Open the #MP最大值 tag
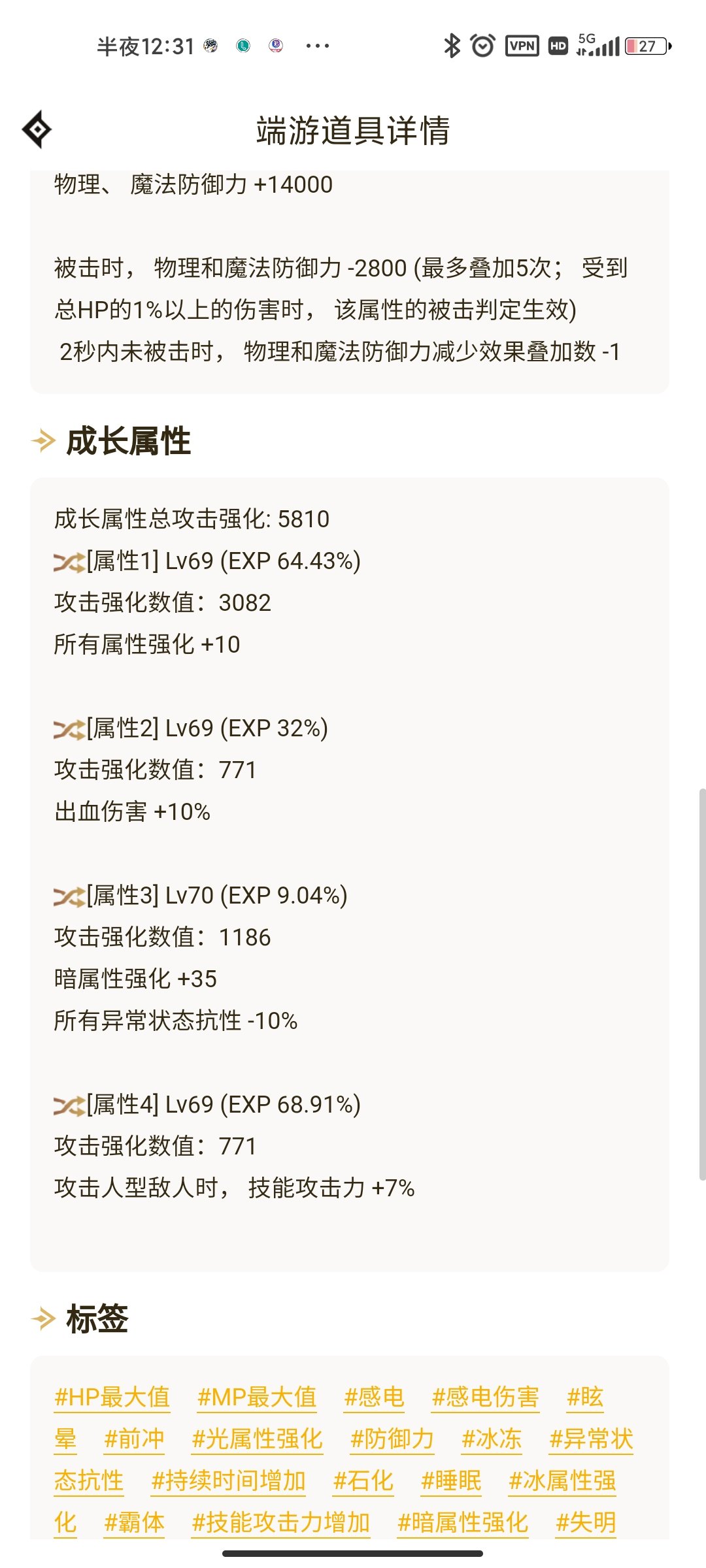Viewport: 706px width, 1568px height. coord(257,1397)
